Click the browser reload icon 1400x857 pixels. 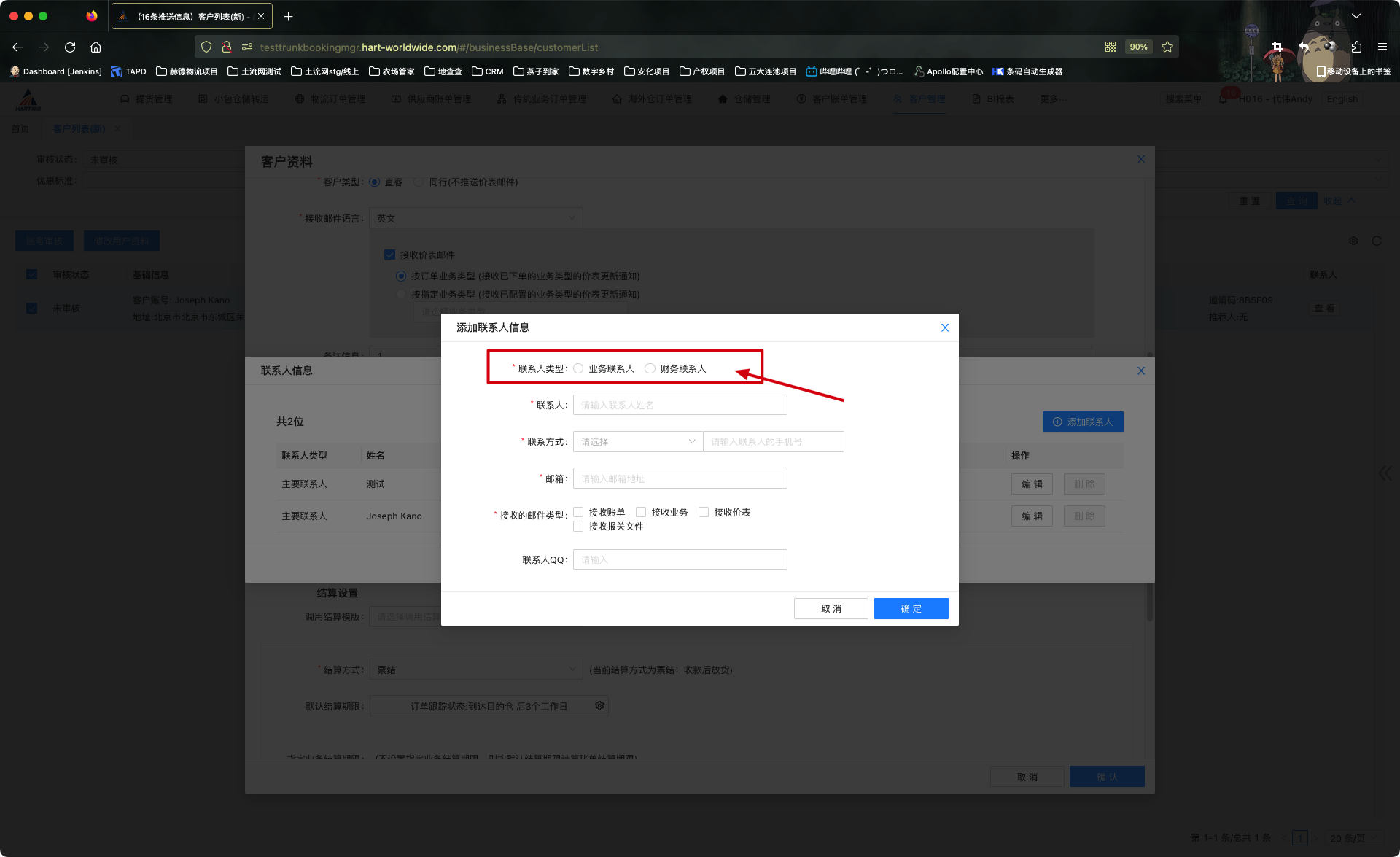[70, 47]
